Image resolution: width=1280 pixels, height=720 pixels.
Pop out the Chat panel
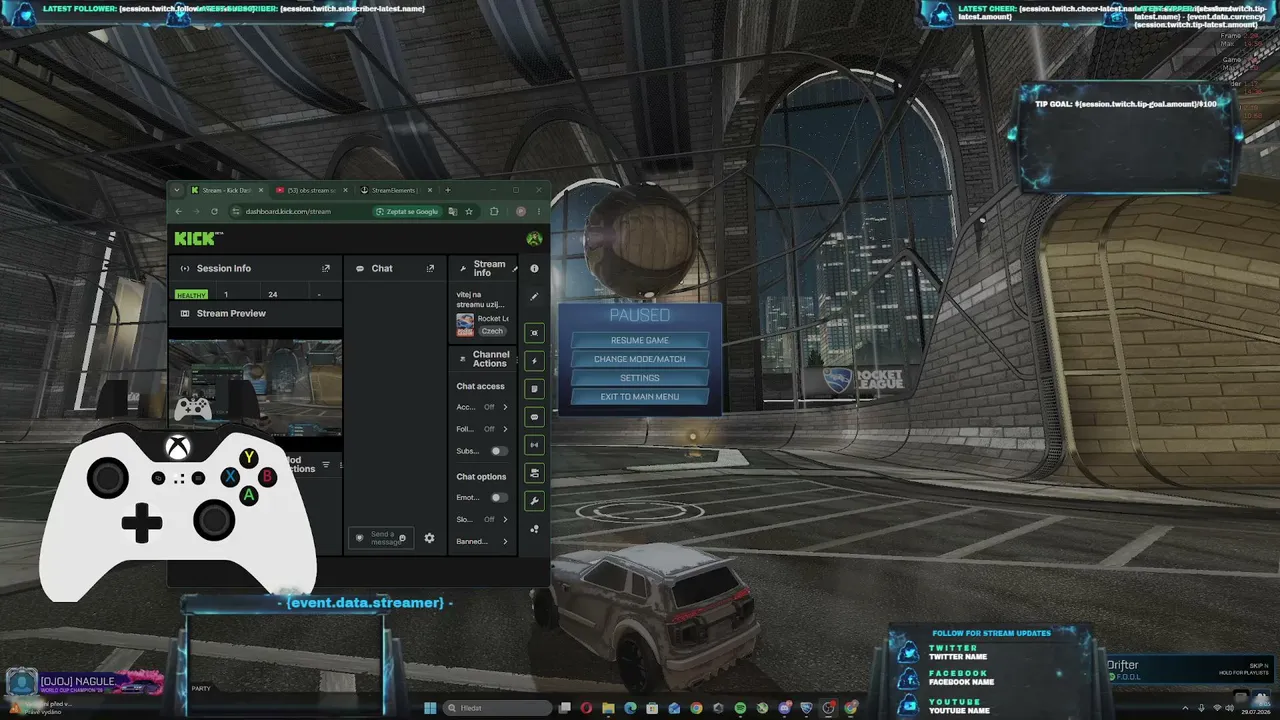tap(430, 268)
